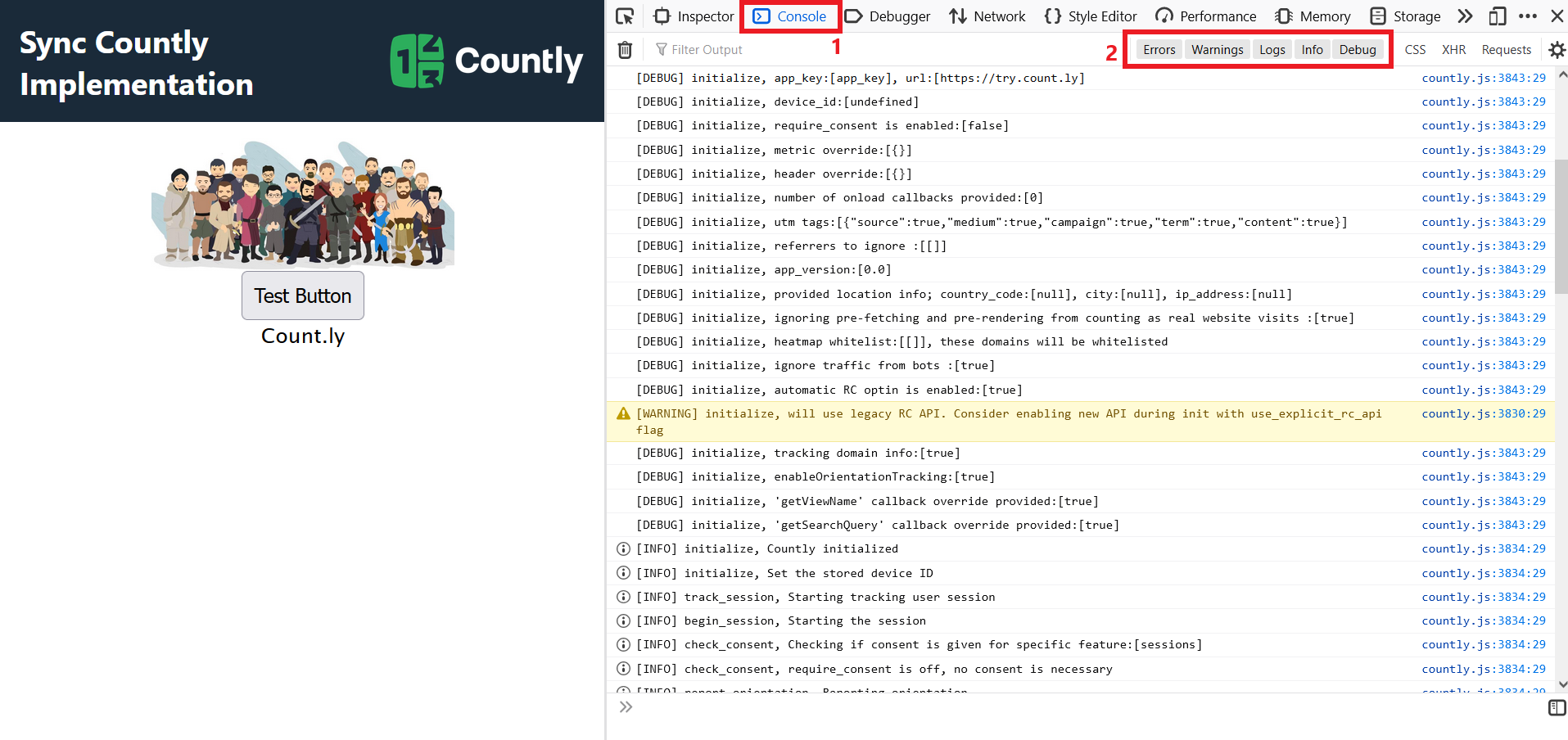The width and height of the screenshot is (1568, 740).
Task: Click the info icon beside 'Countly initialized'
Action: (623, 548)
